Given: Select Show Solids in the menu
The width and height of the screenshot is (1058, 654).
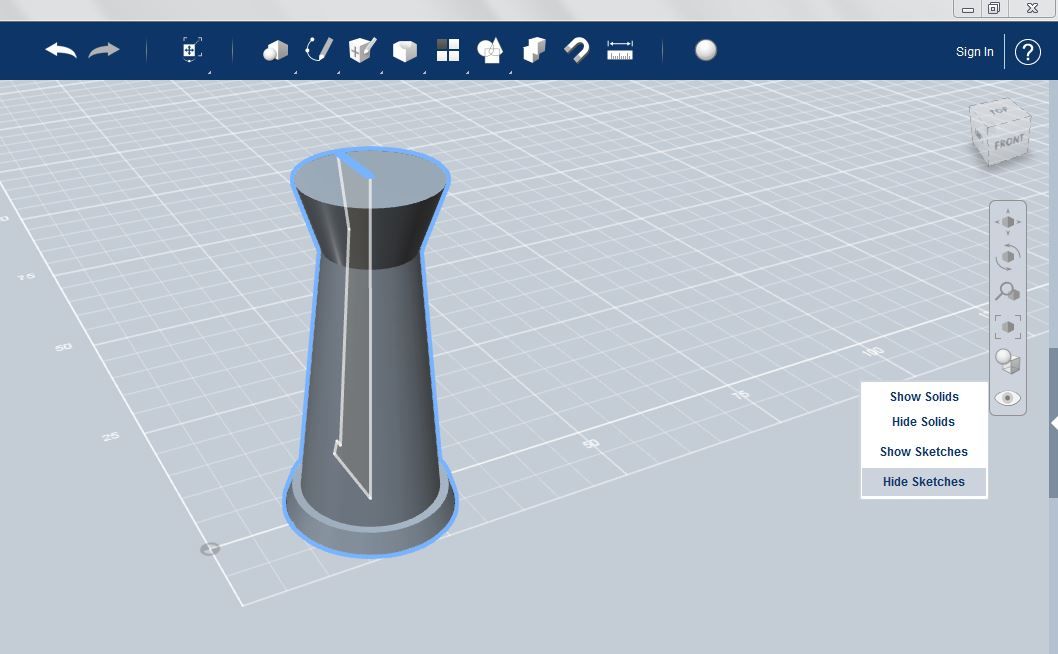Looking at the screenshot, I should click(x=923, y=396).
